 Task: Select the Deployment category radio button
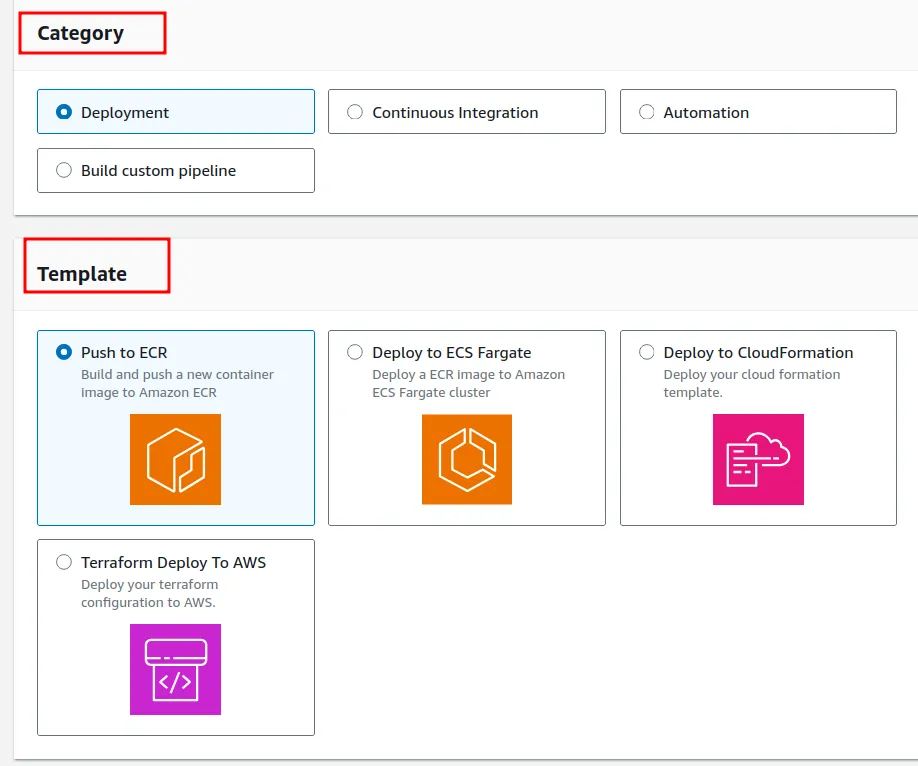(64, 112)
